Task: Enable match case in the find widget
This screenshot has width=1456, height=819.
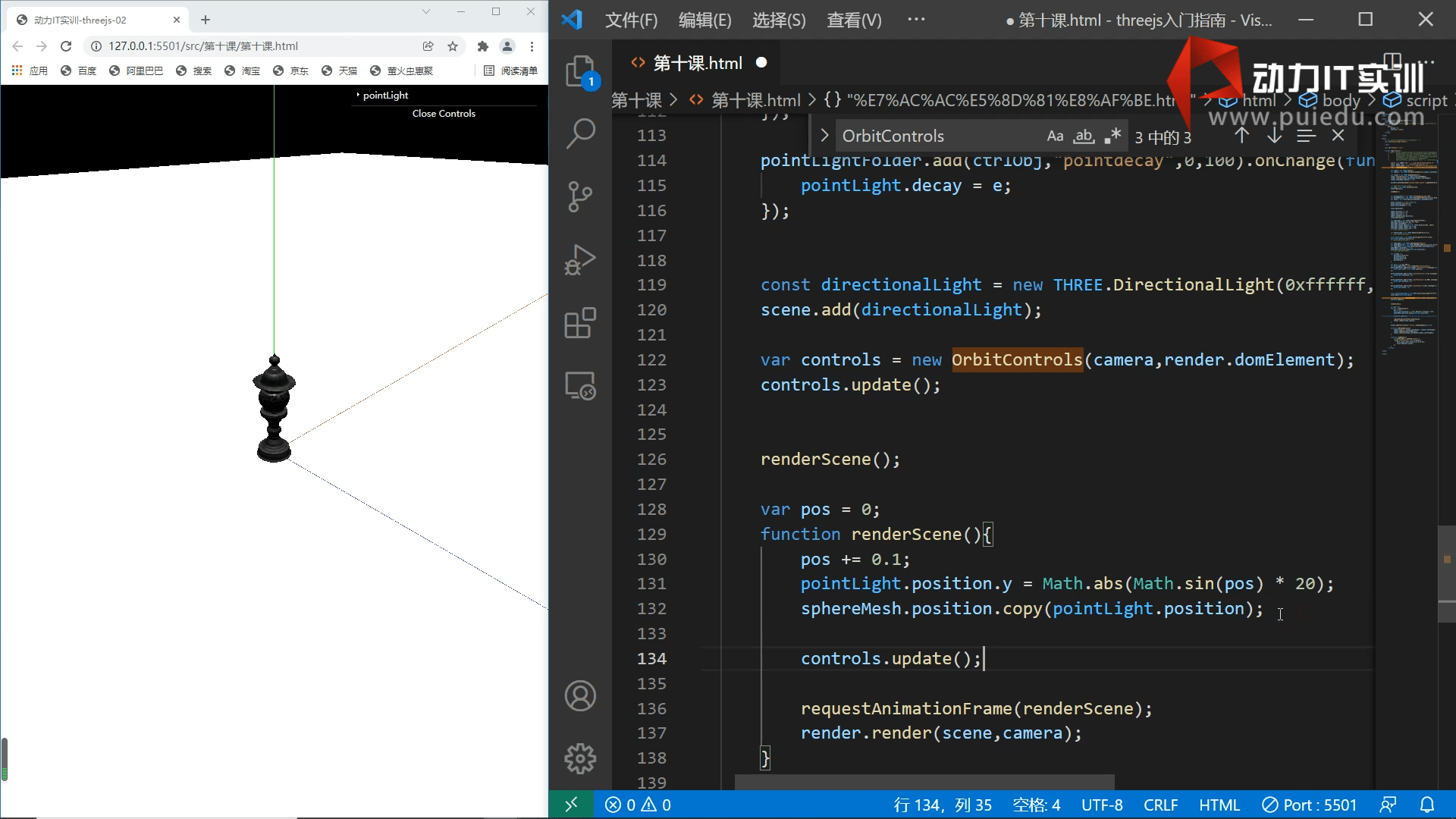Action: (x=1056, y=136)
